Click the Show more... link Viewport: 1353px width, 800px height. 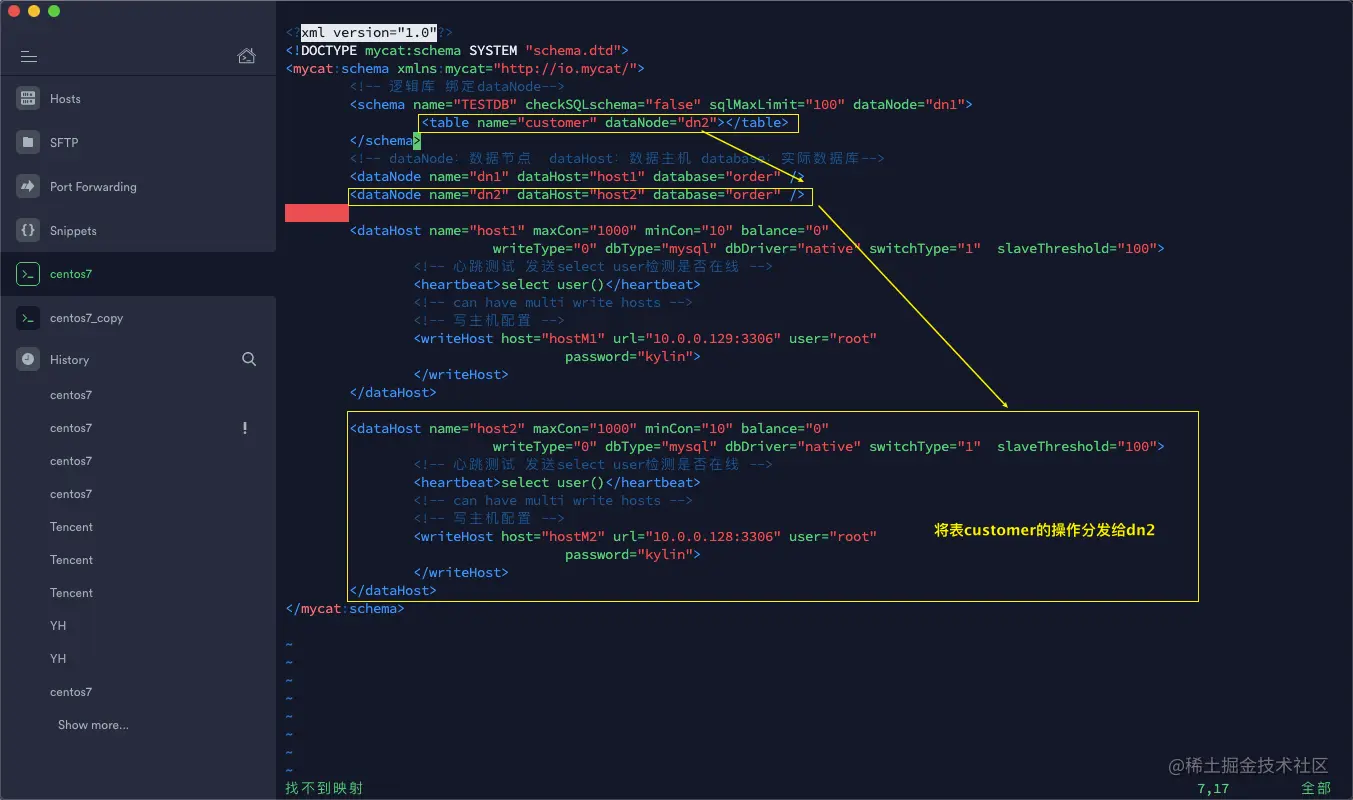93,725
